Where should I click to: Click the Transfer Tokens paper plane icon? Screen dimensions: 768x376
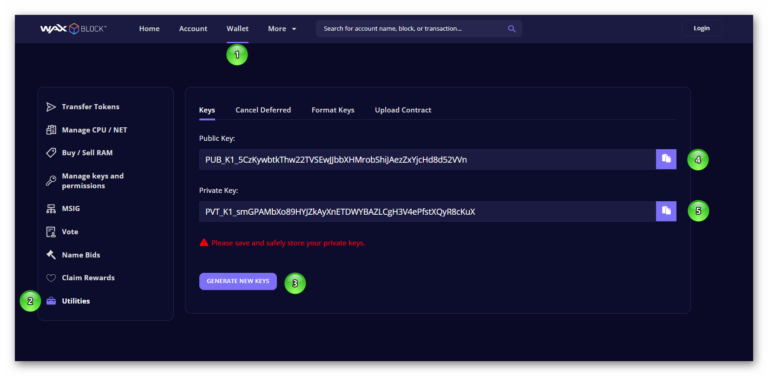click(51, 107)
